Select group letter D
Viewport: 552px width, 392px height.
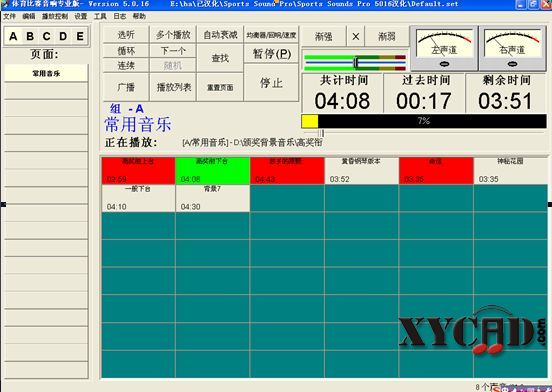(63, 36)
